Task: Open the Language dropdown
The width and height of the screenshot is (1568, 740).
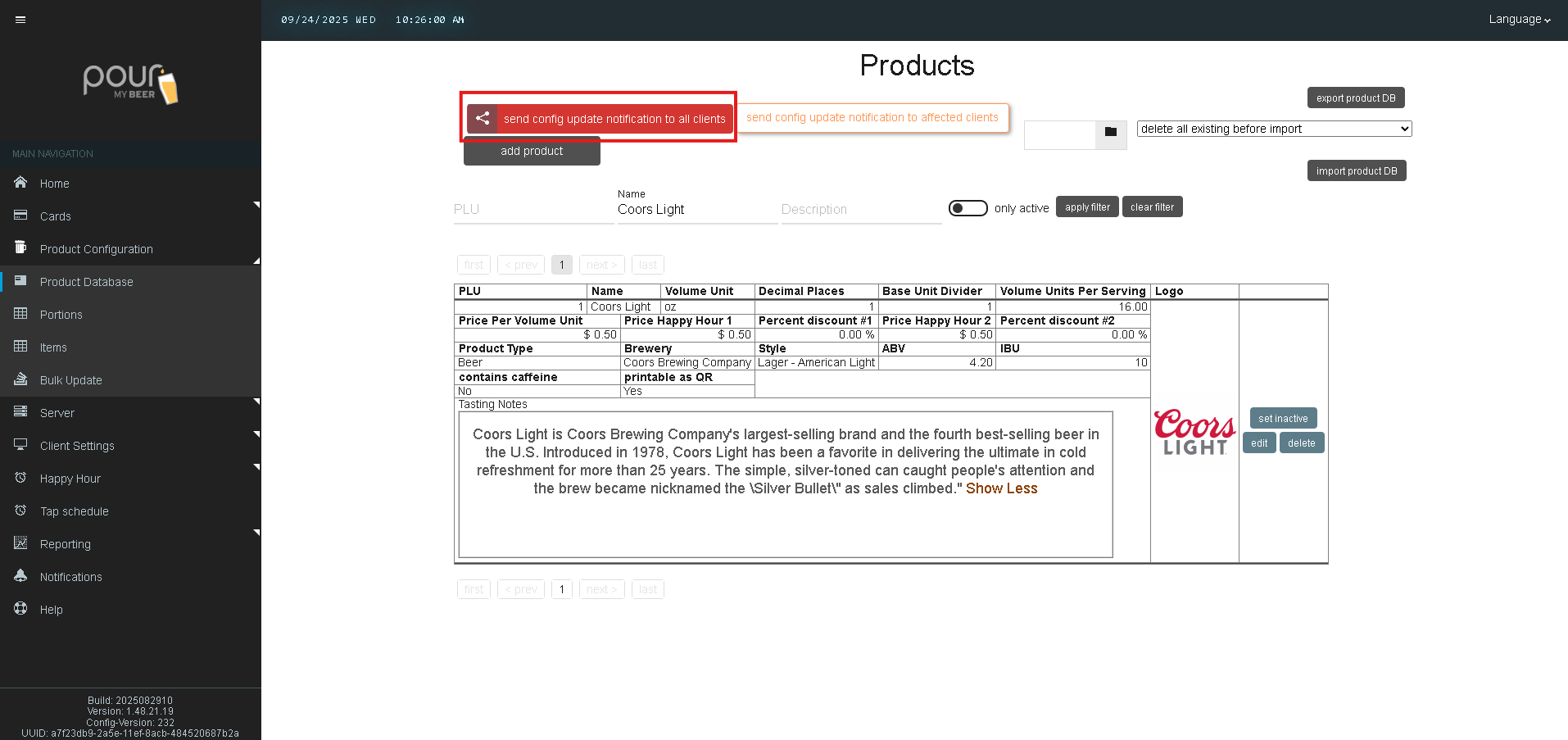Action: tap(1519, 20)
